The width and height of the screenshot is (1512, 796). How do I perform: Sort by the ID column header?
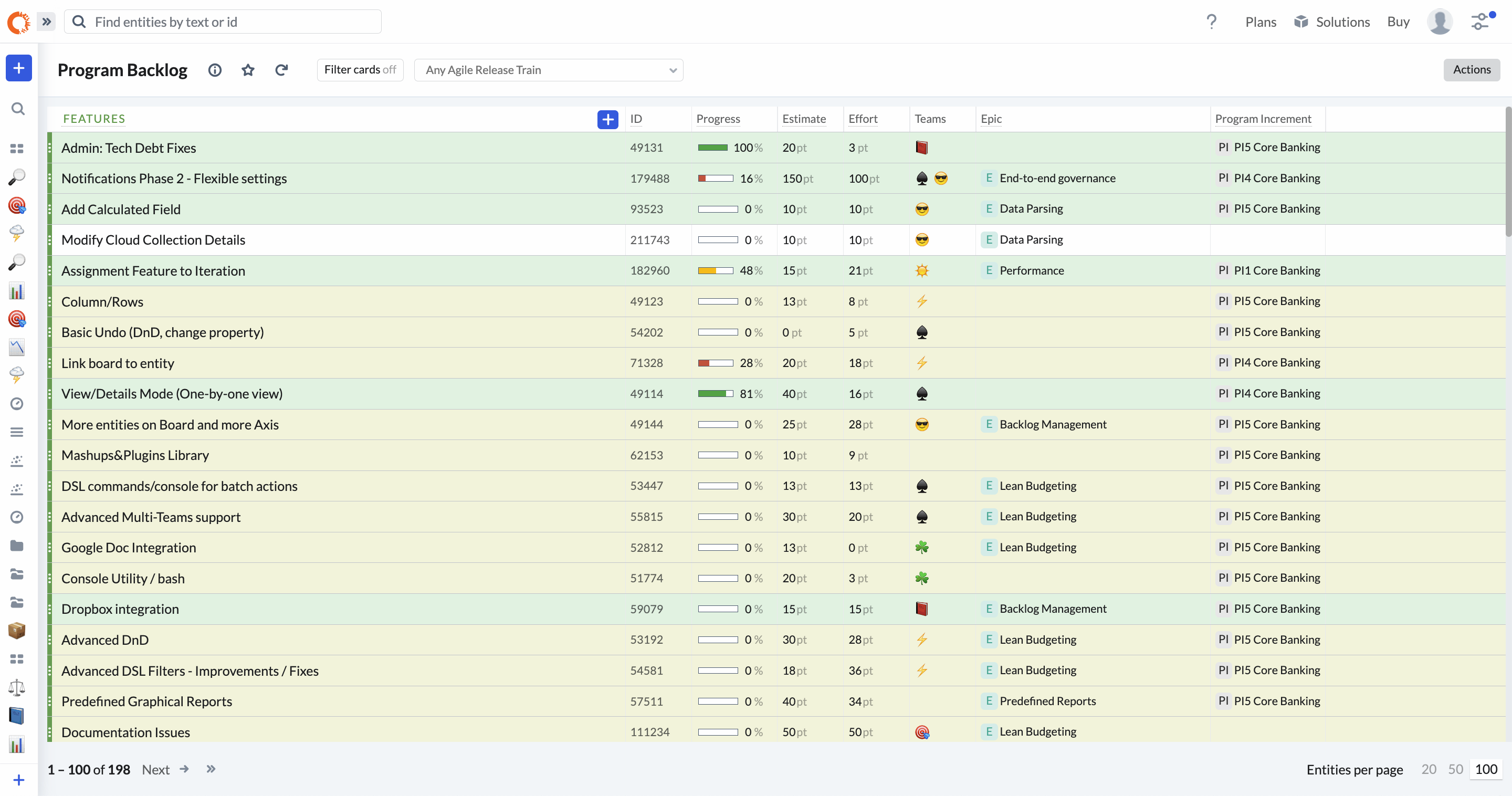(x=636, y=119)
